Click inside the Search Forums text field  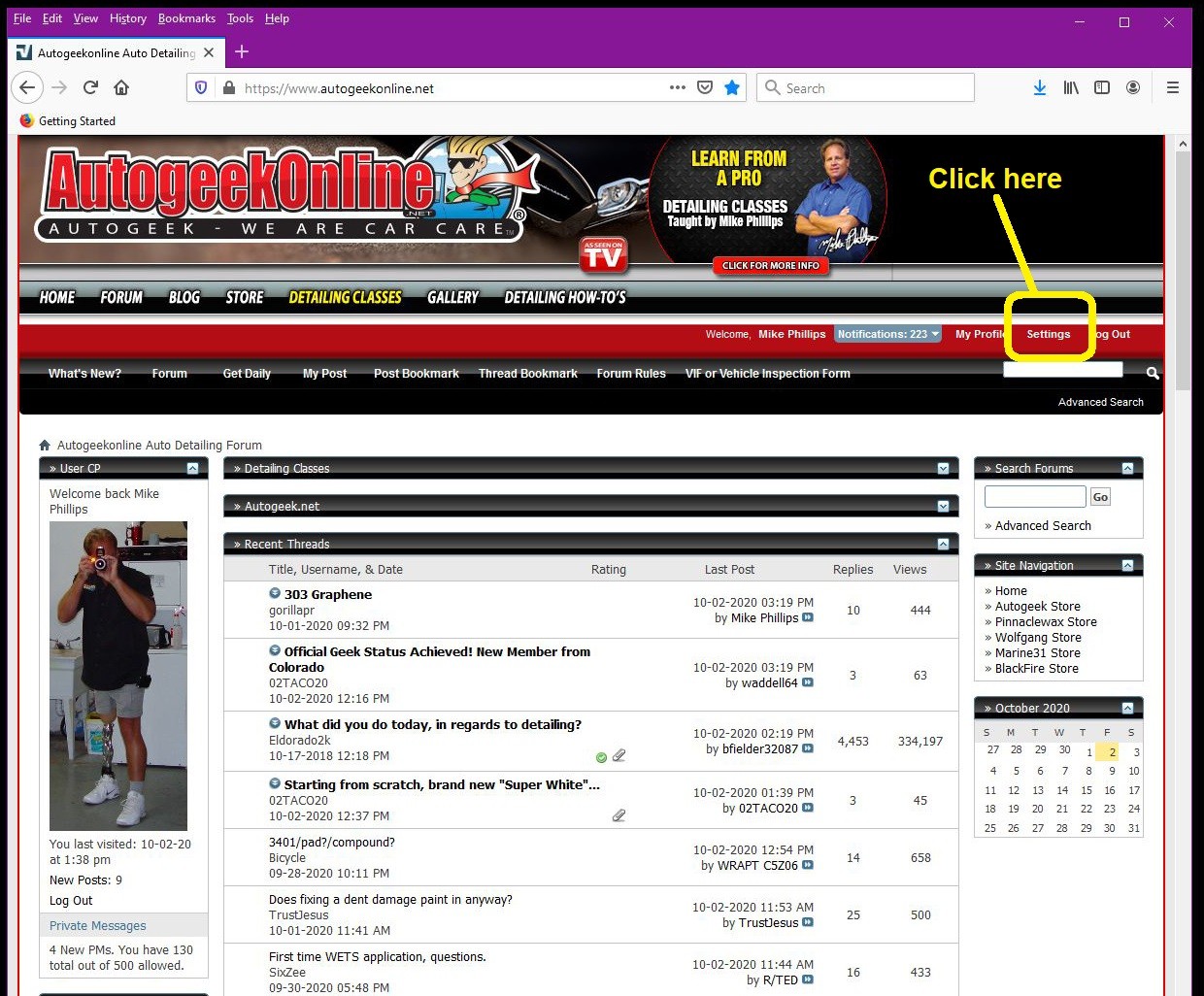coord(1035,496)
